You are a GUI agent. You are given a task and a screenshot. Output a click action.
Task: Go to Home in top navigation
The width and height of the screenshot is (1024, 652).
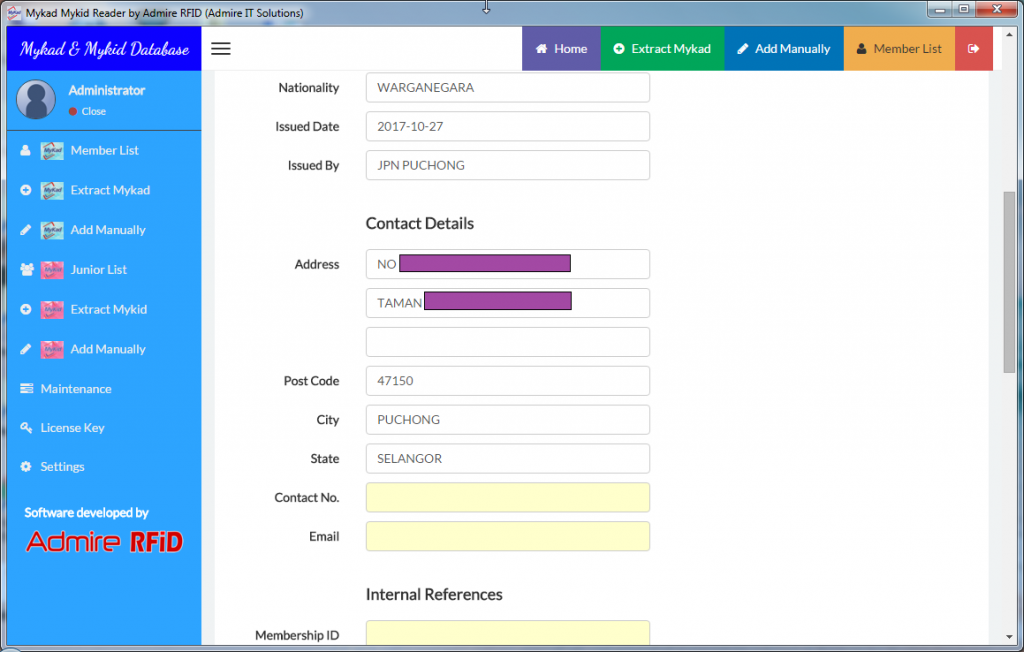click(x=561, y=48)
